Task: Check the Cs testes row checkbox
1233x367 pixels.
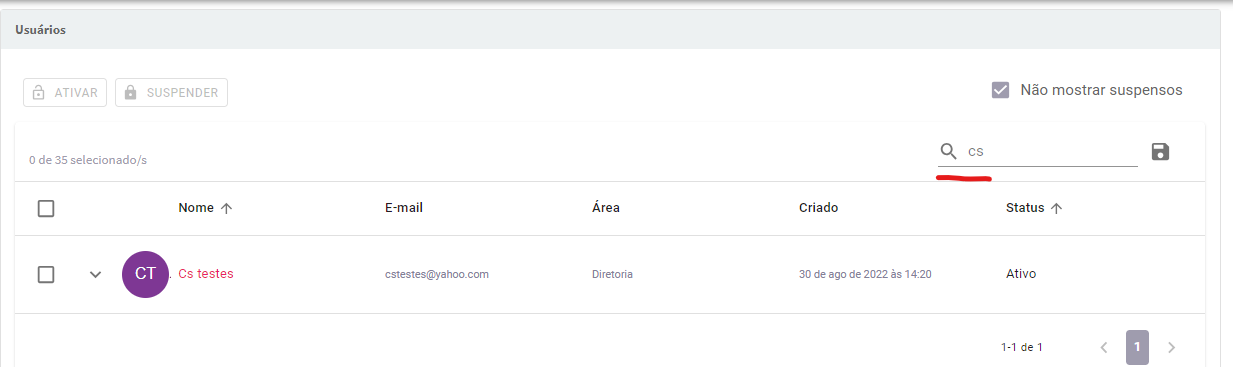Action: (x=46, y=274)
